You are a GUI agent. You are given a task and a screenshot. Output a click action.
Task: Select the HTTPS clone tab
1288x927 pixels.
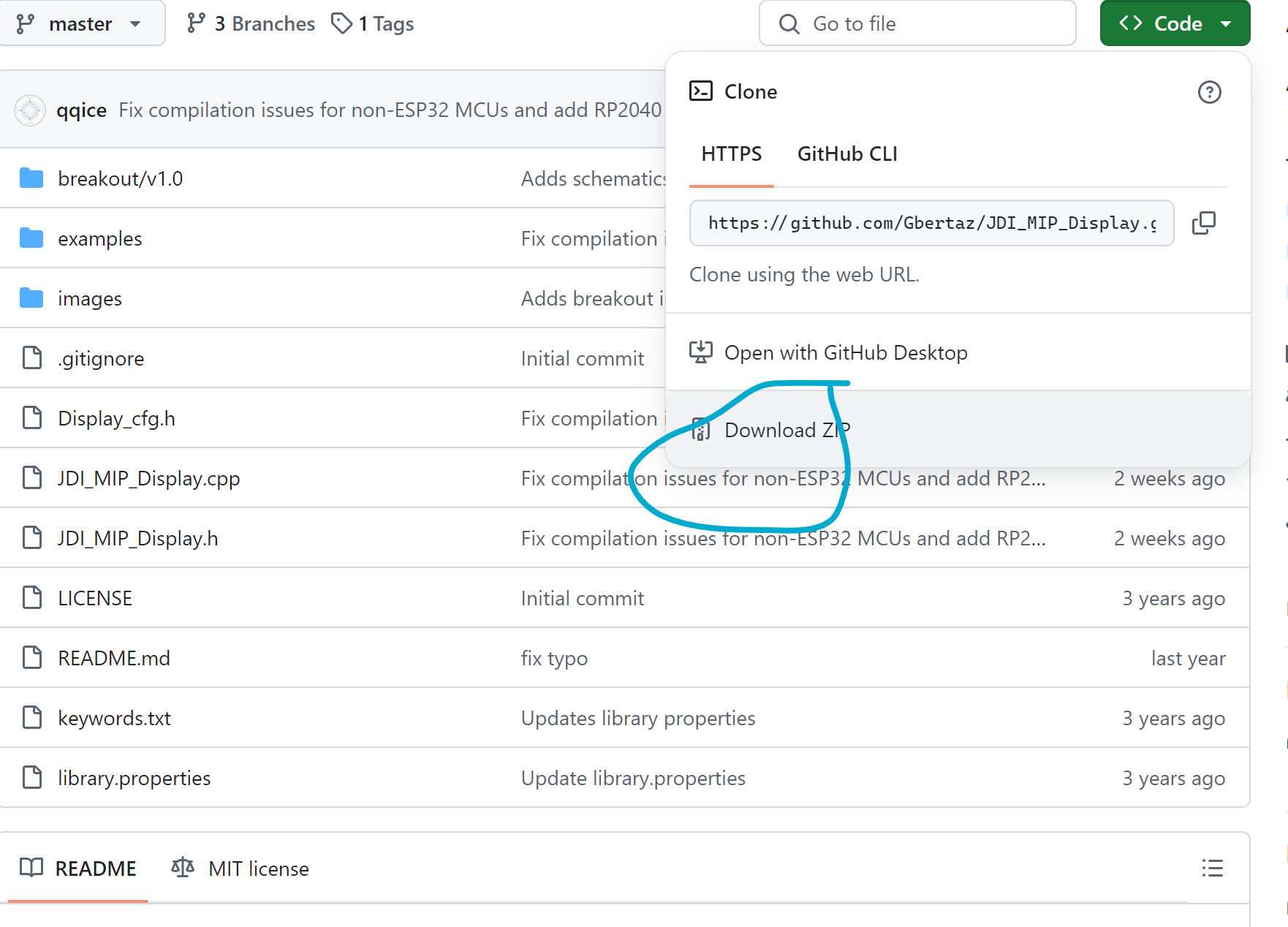[x=731, y=154]
